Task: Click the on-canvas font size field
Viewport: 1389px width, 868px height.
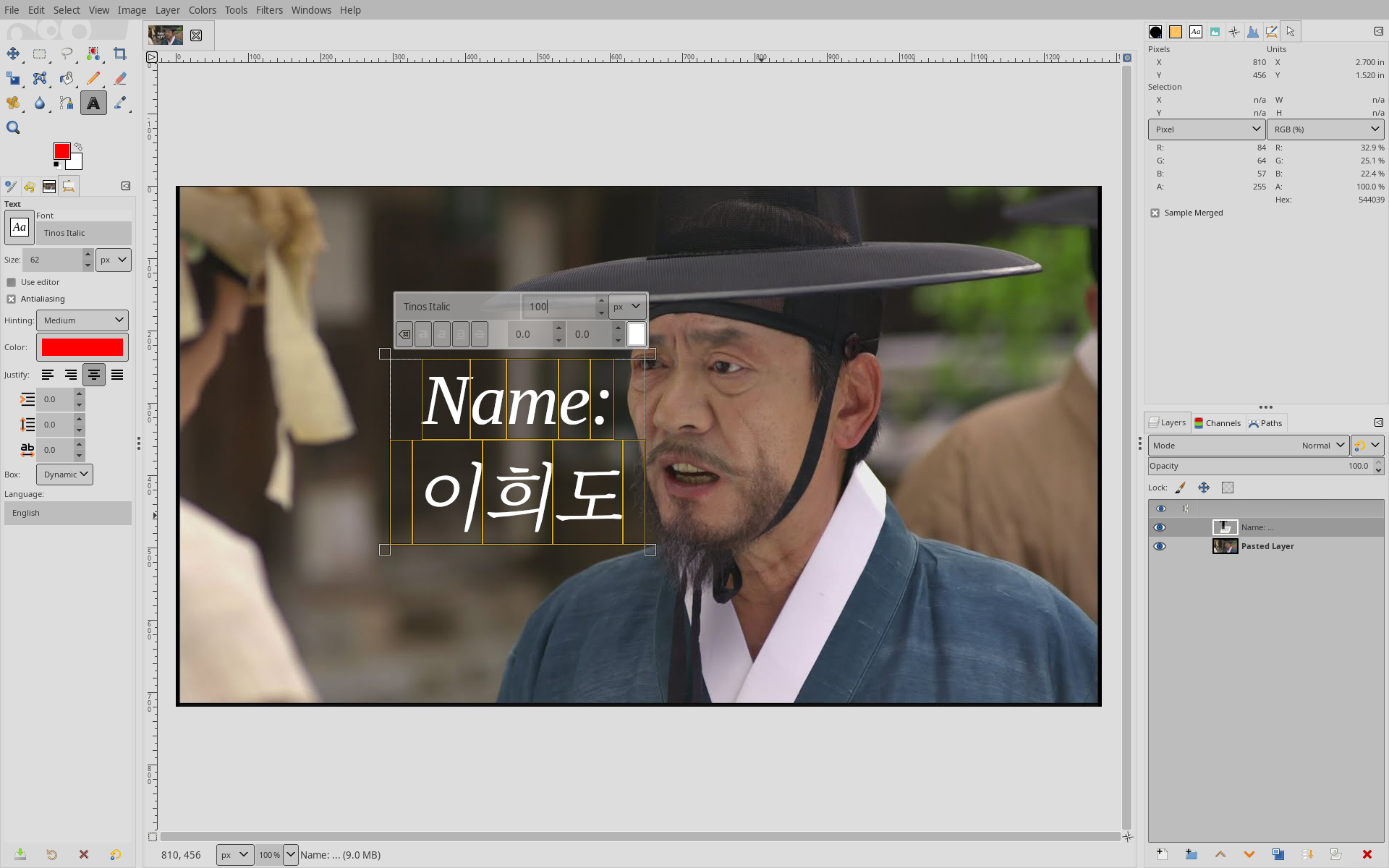Action: pyautogui.click(x=560, y=307)
